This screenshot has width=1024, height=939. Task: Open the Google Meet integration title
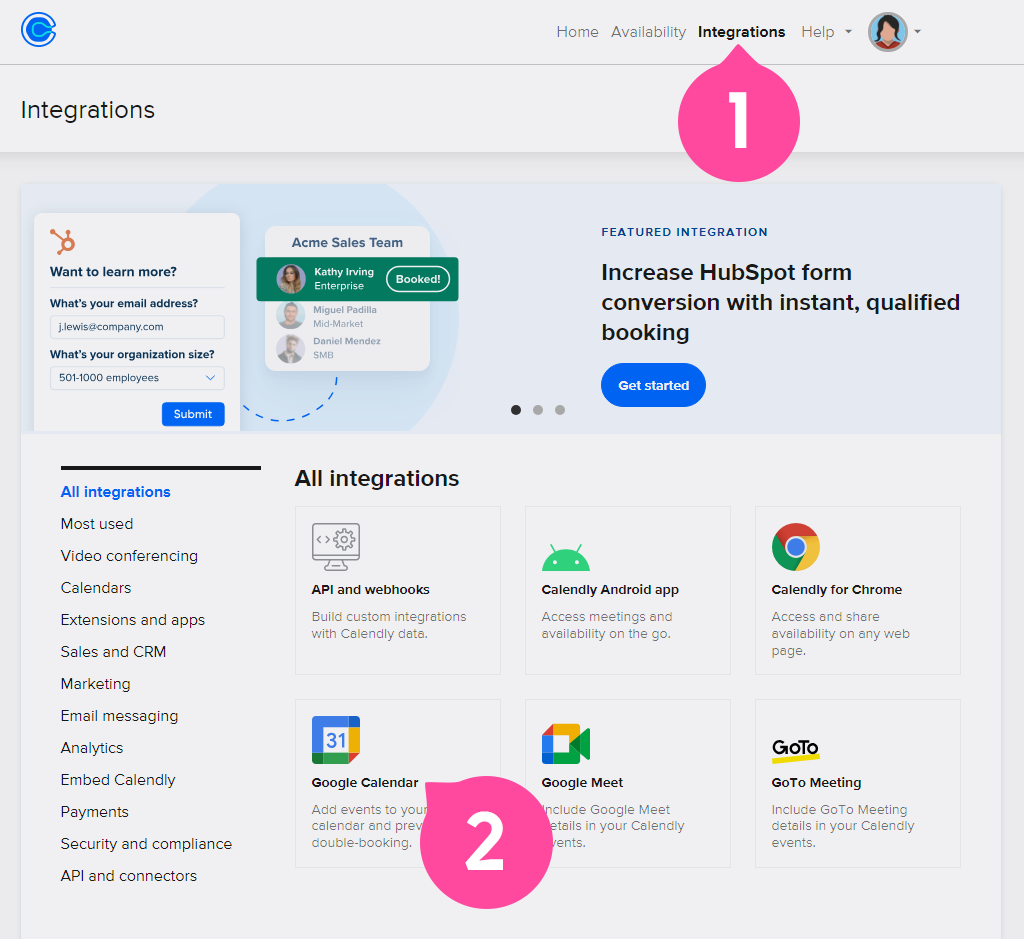(582, 782)
